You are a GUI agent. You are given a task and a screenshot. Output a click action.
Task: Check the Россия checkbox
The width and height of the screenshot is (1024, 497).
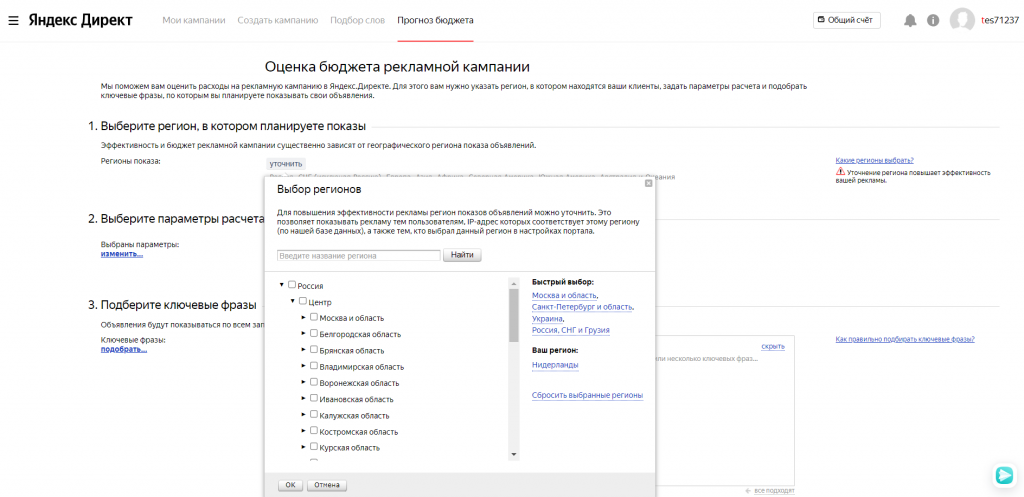click(x=292, y=285)
